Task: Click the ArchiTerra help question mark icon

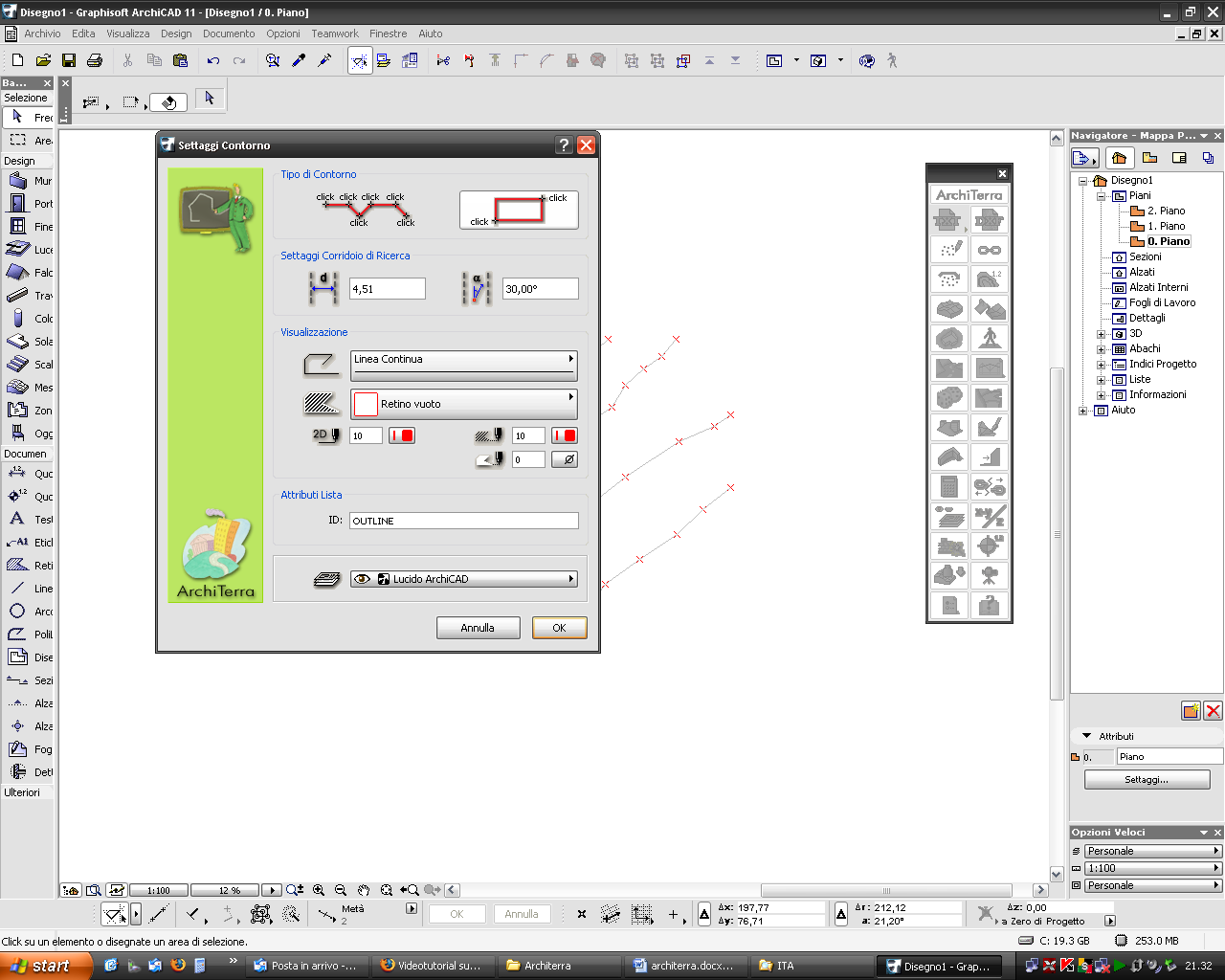Action: (990, 606)
